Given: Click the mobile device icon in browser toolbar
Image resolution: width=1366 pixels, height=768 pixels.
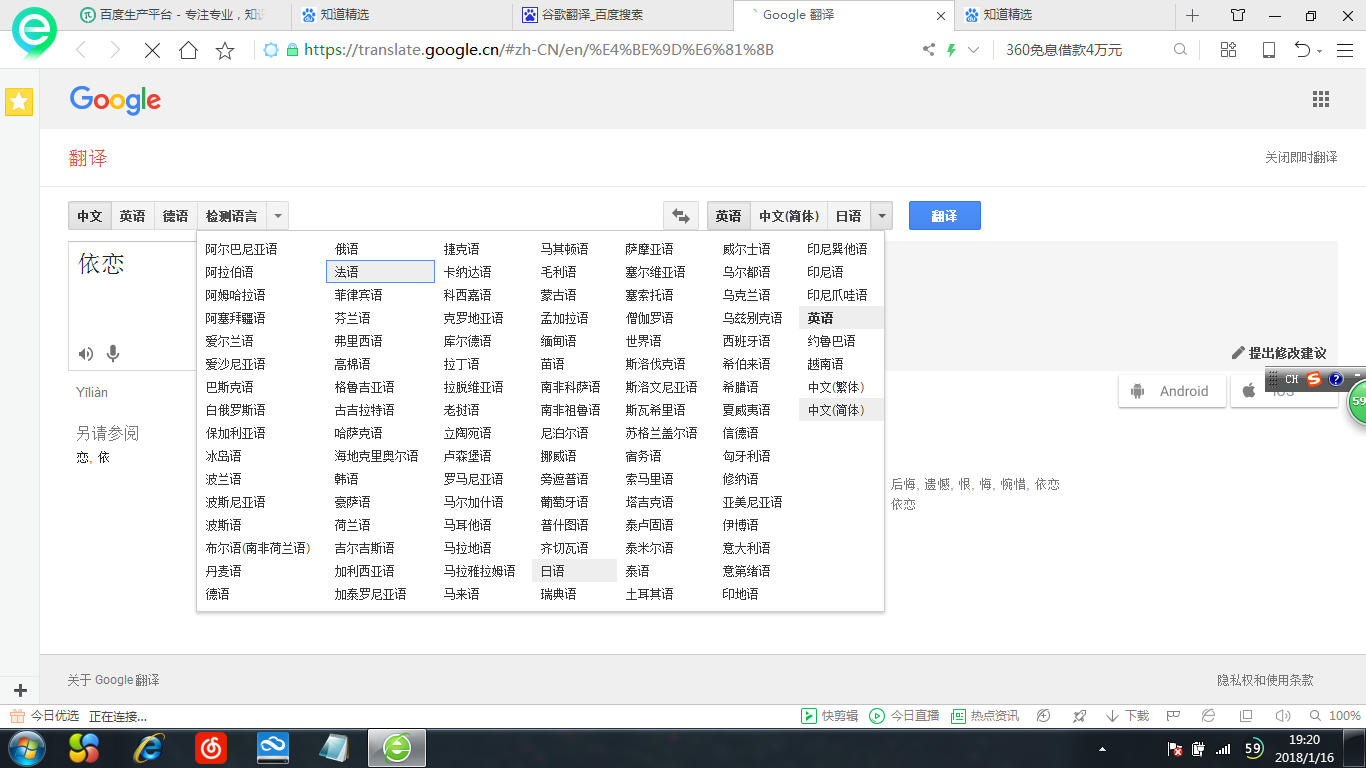Looking at the screenshot, I should [x=1268, y=50].
